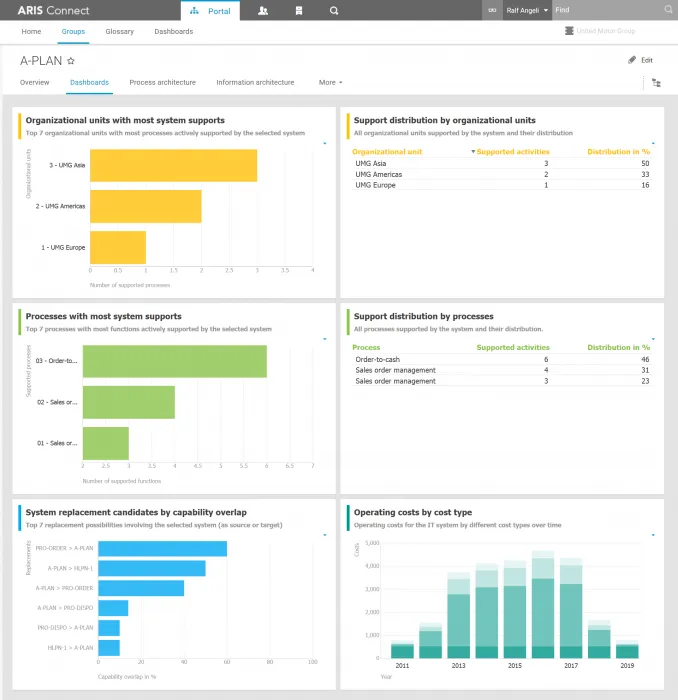Click the 2013 operating costs column
Viewport: 678px width, 700px height.
click(458, 615)
